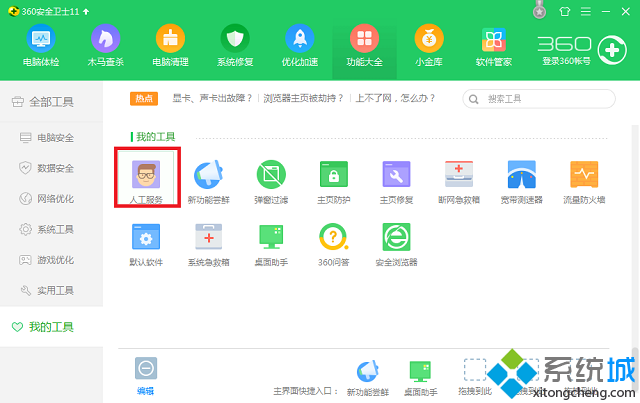
Task: Launch 360问答 tool
Action: coord(333,244)
